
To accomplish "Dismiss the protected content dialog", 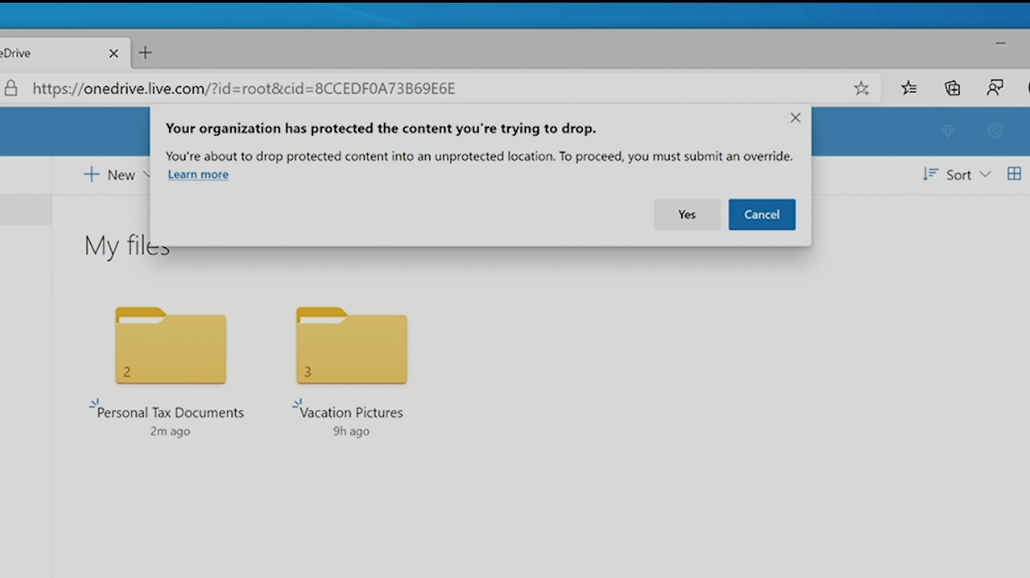I will [795, 118].
